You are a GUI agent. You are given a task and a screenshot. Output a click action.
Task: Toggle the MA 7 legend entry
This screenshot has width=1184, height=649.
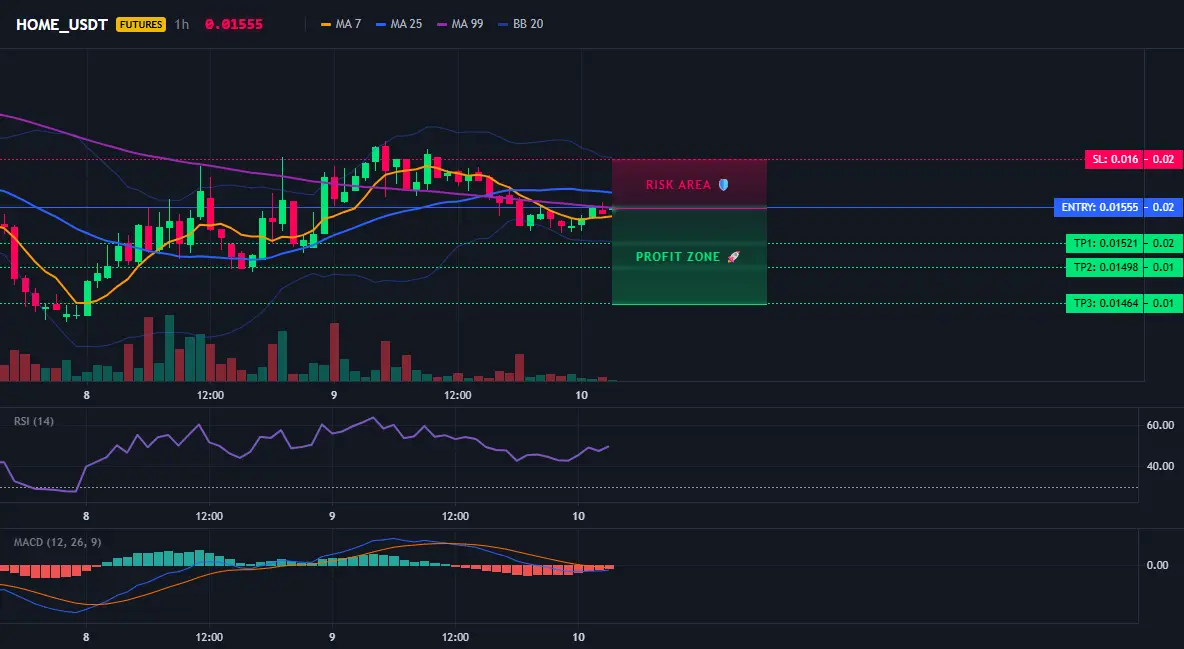tap(341, 24)
